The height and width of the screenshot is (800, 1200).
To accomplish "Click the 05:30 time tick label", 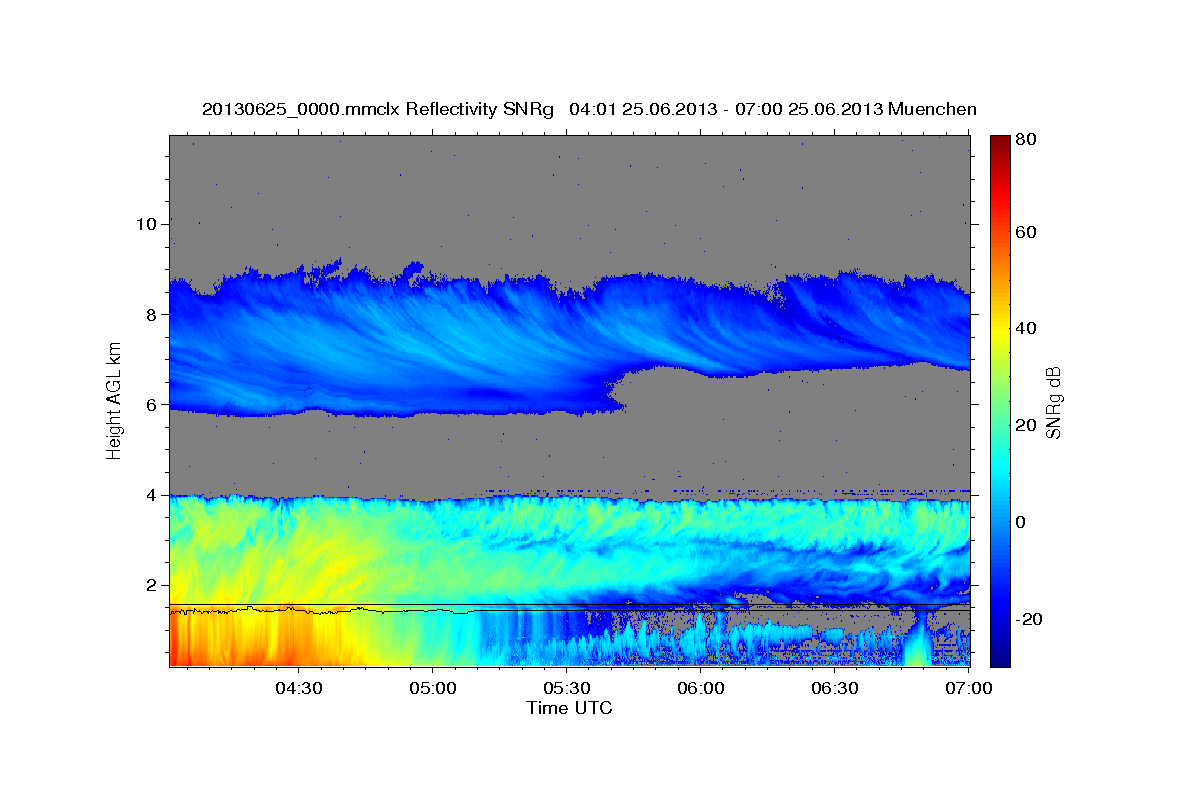I will point(567,689).
